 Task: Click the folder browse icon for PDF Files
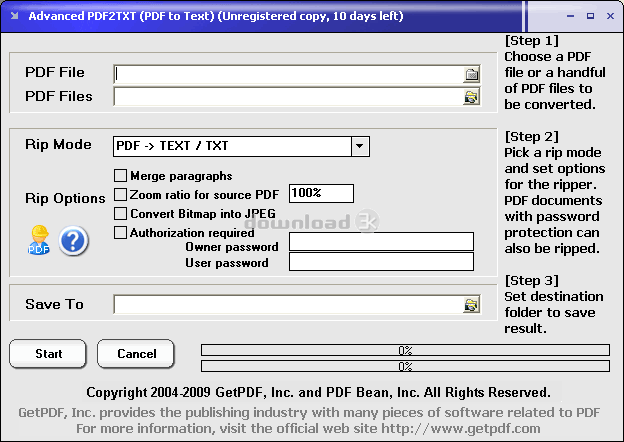(472, 97)
